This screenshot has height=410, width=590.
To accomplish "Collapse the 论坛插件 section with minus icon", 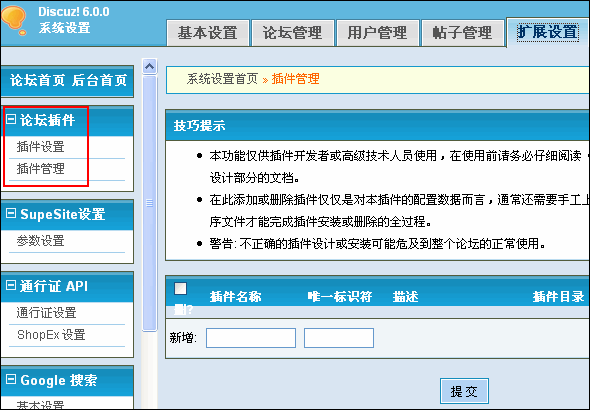I will 11,119.
